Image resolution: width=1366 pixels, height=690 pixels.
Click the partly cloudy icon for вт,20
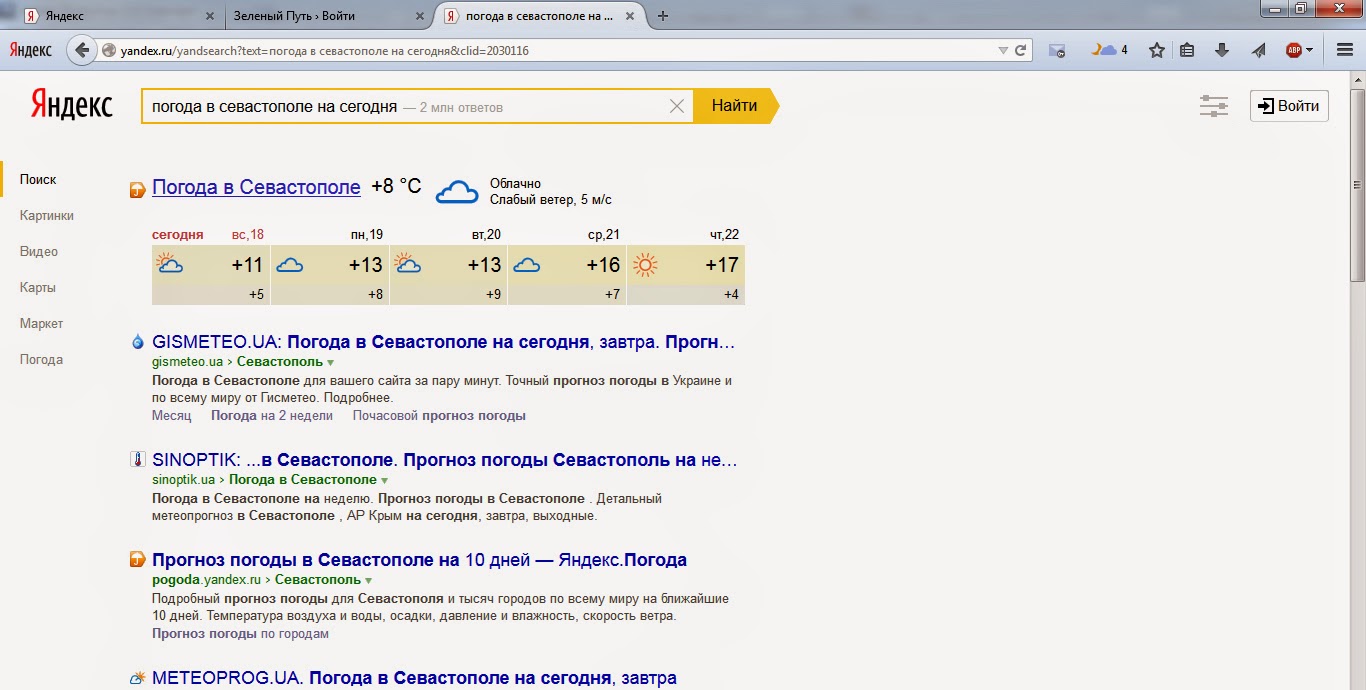click(x=408, y=264)
